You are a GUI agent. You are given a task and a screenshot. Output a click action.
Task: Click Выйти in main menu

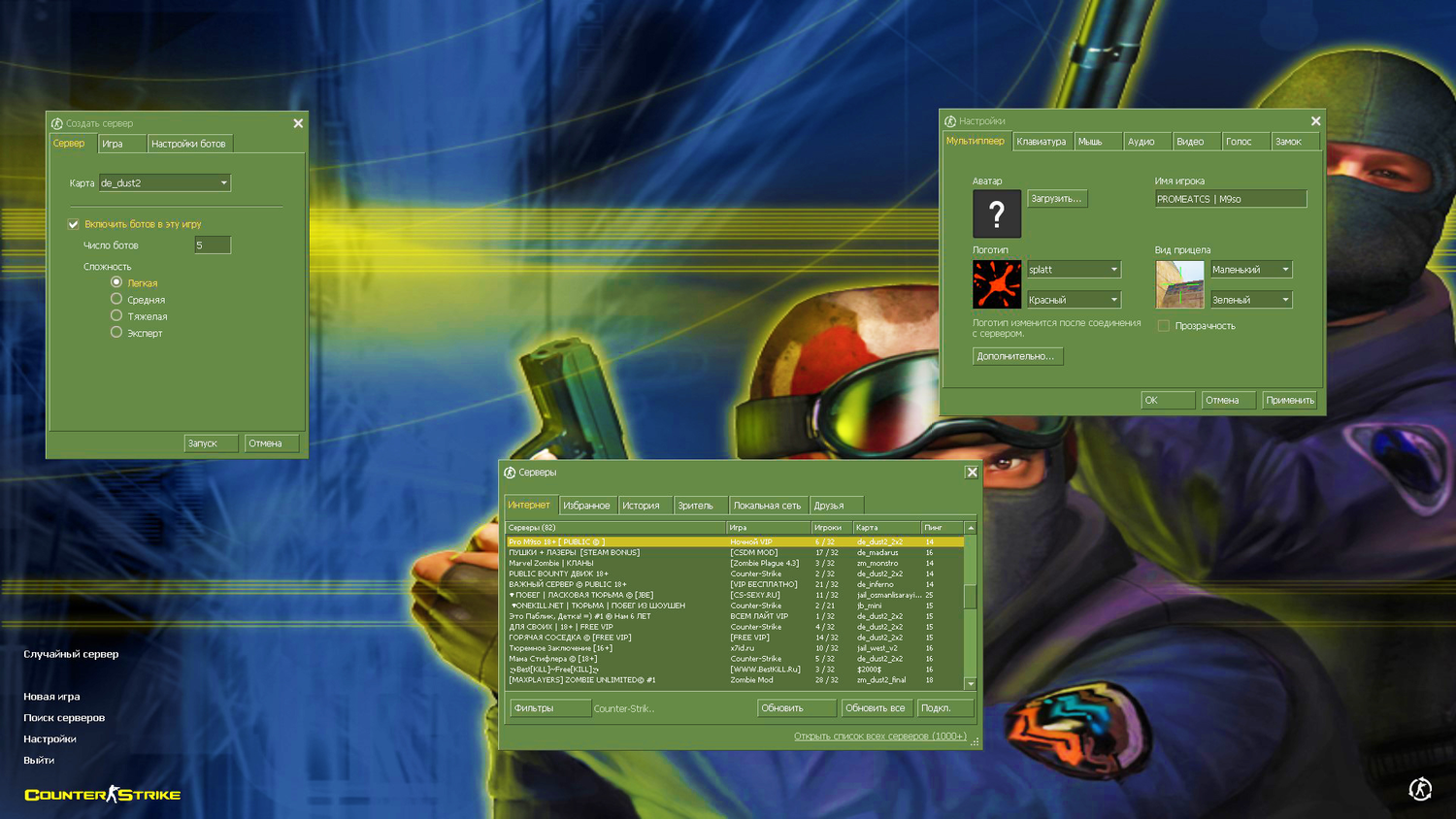[x=39, y=761]
